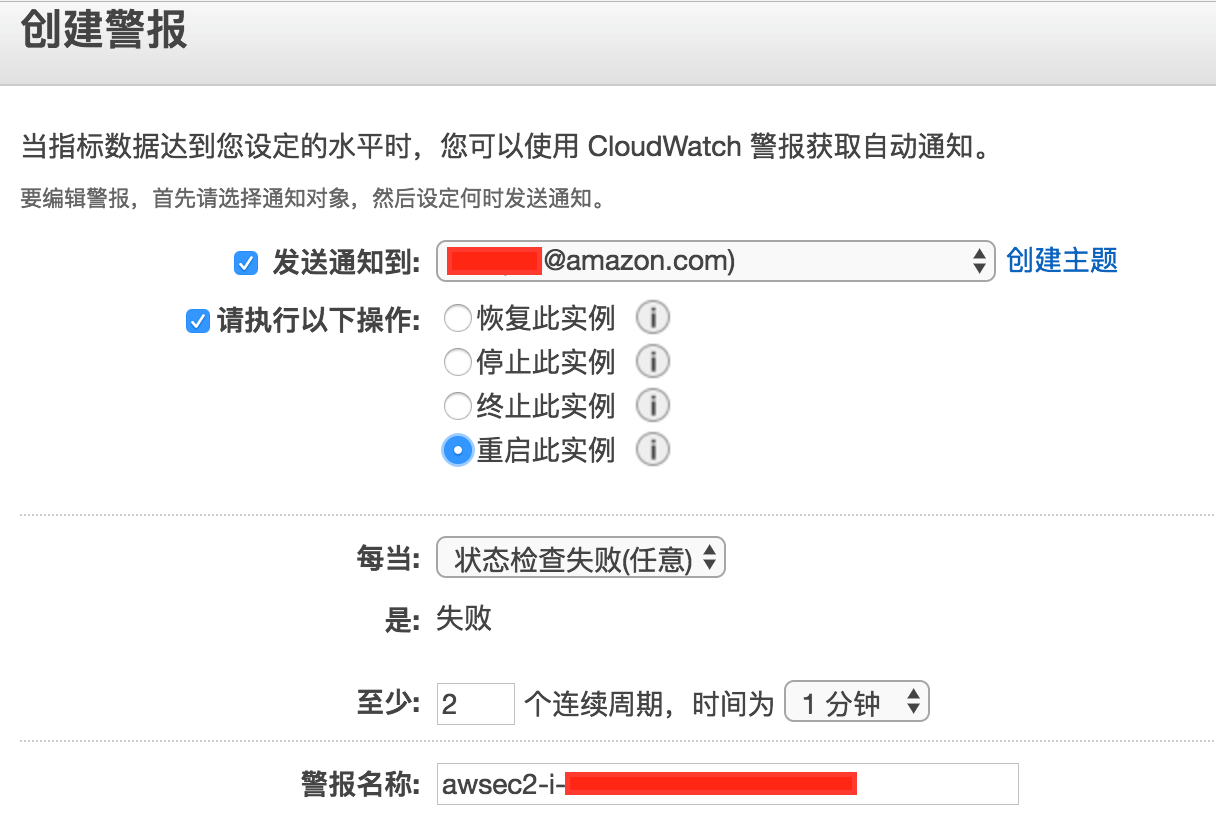Click info icon next to 重启此实例
This screenshot has height=836, width=1216.
click(653, 450)
